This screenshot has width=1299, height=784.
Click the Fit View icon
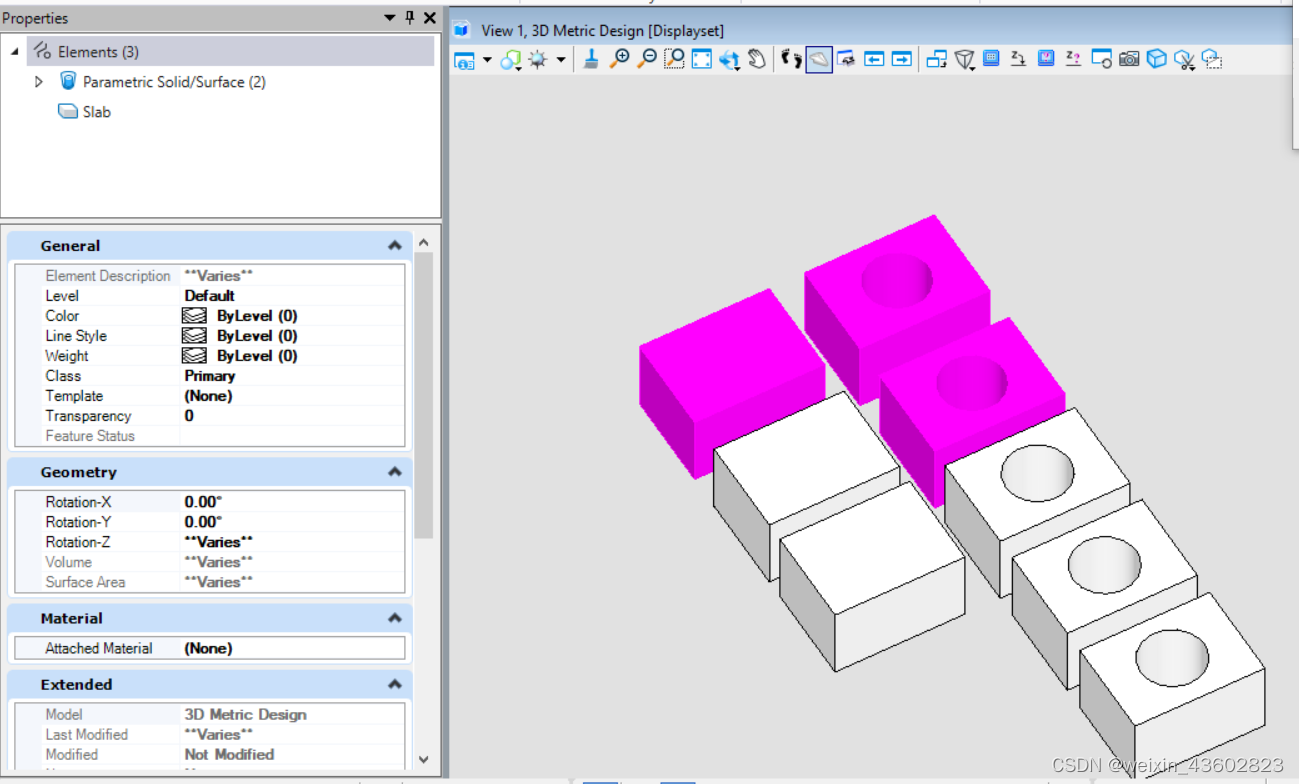click(702, 60)
